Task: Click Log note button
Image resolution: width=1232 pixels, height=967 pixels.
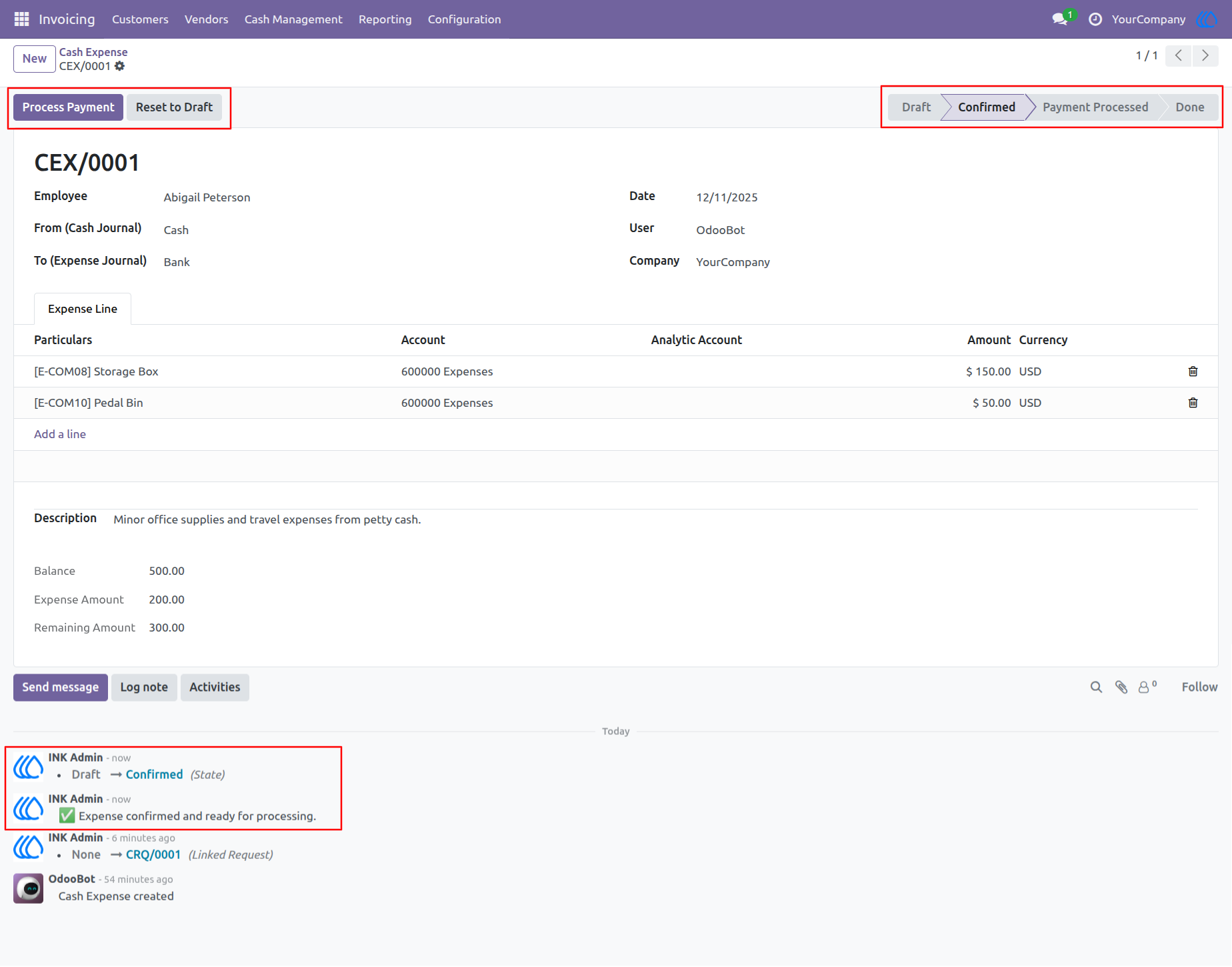Action: pos(144,688)
